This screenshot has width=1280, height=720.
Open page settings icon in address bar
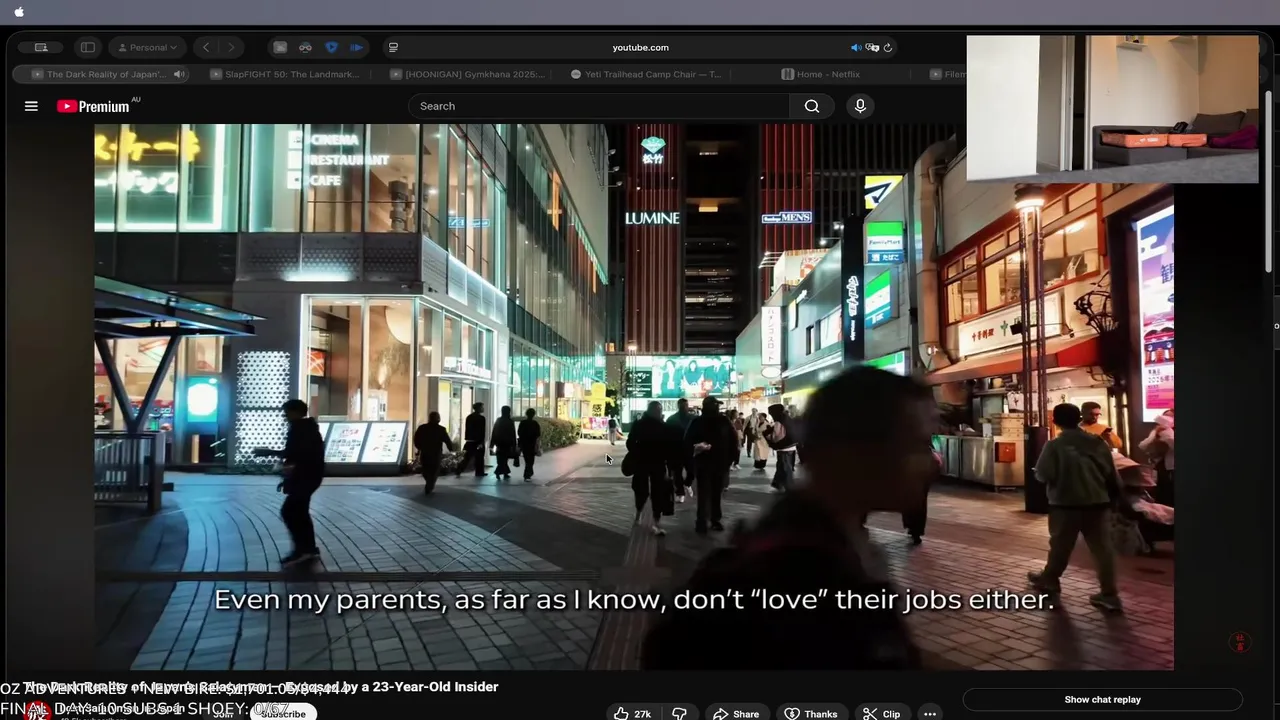[x=393, y=47]
